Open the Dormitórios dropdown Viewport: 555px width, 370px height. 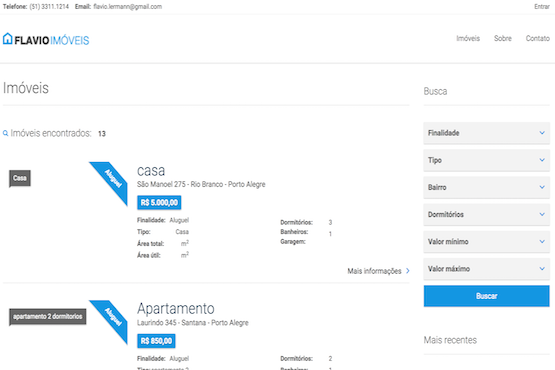(486, 215)
